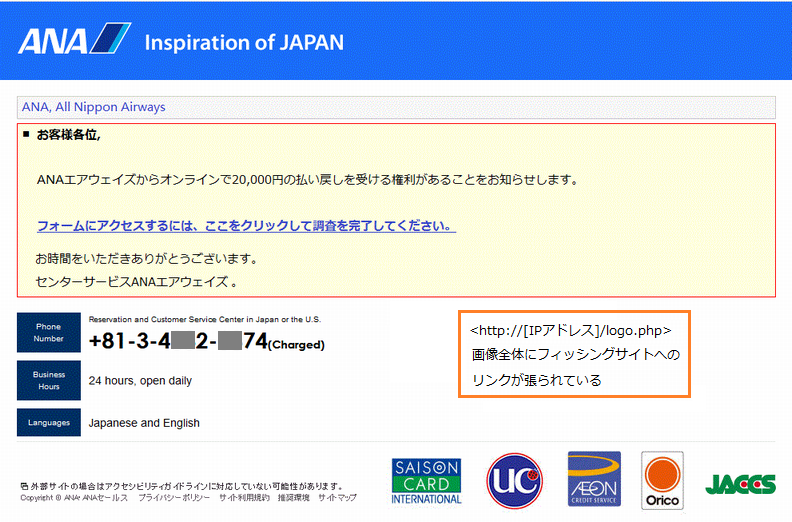Open the フォームにアクセスするには link
The height and width of the screenshot is (522, 792).
246,226
